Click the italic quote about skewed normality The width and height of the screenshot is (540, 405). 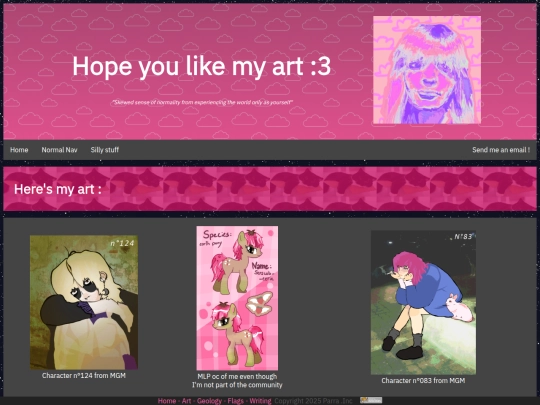click(202, 102)
